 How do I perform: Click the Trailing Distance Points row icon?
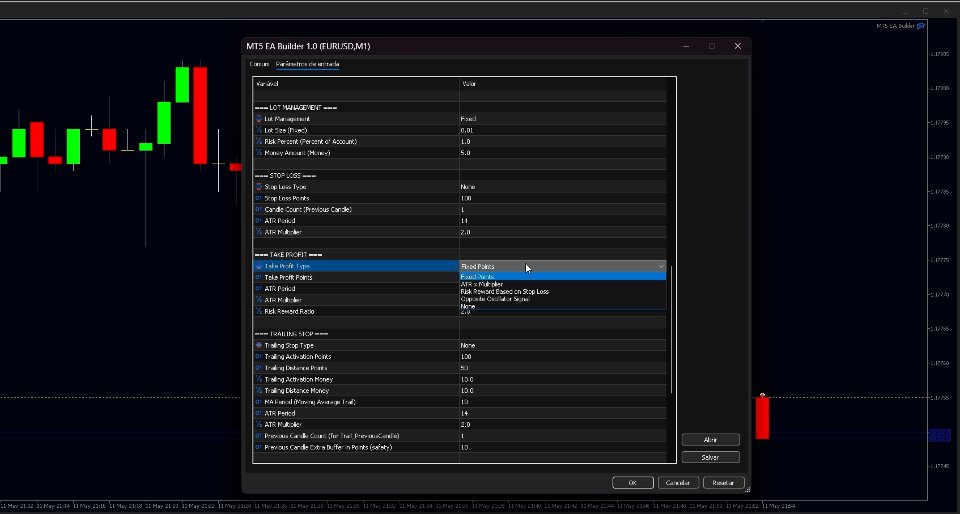pos(258,368)
